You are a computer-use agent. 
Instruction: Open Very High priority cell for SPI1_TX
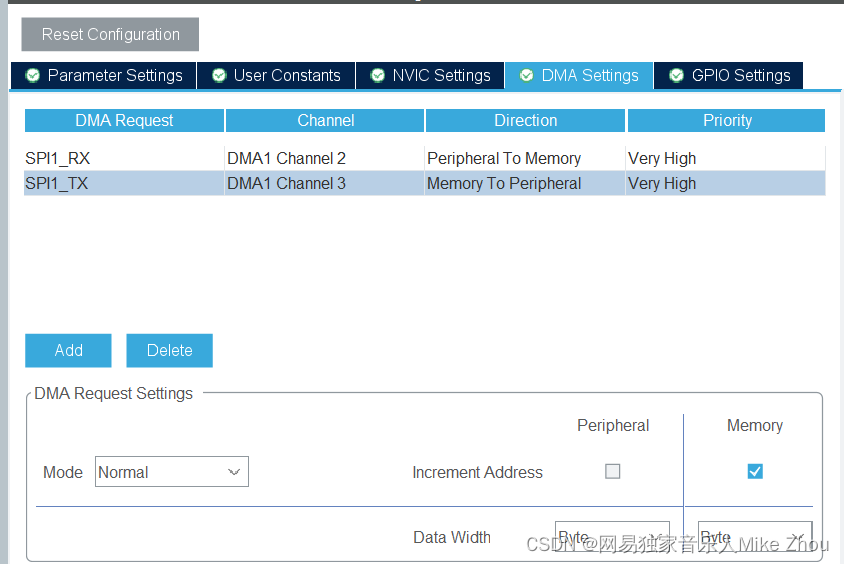pos(725,183)
